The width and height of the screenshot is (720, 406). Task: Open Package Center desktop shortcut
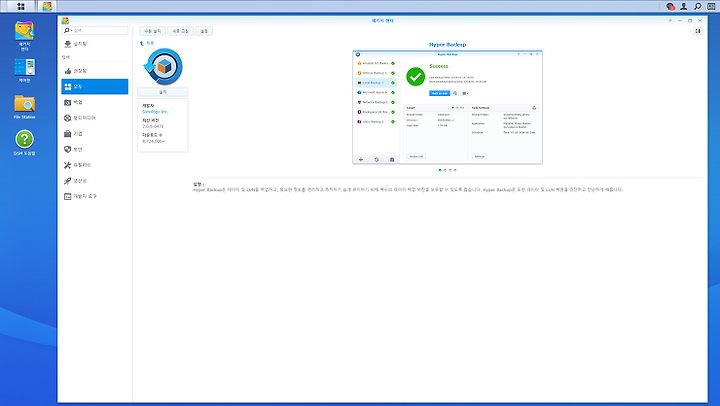click(24, 36)
